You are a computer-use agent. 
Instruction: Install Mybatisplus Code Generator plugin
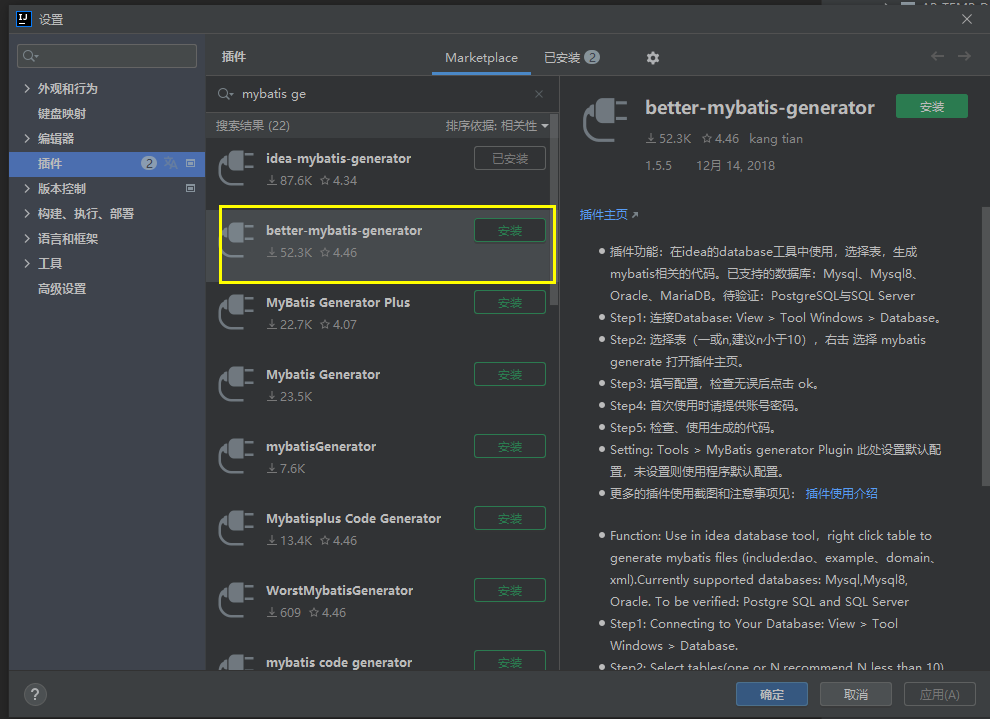click(x=510, y=518)
